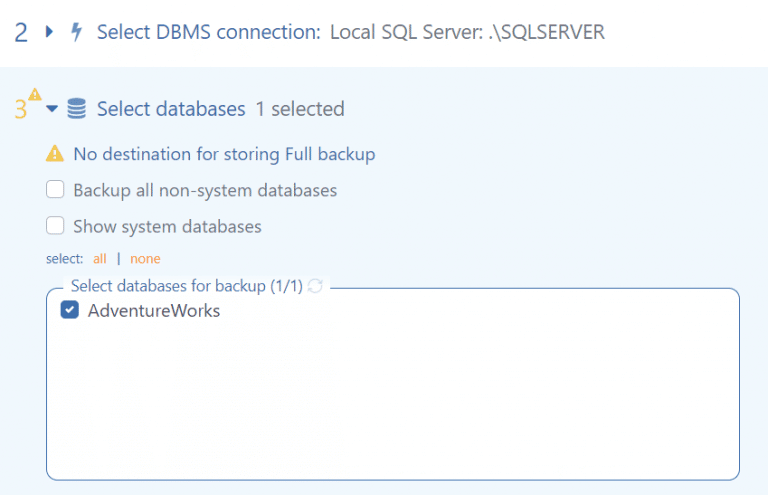Collapse the Select databases section

(52, 109)
